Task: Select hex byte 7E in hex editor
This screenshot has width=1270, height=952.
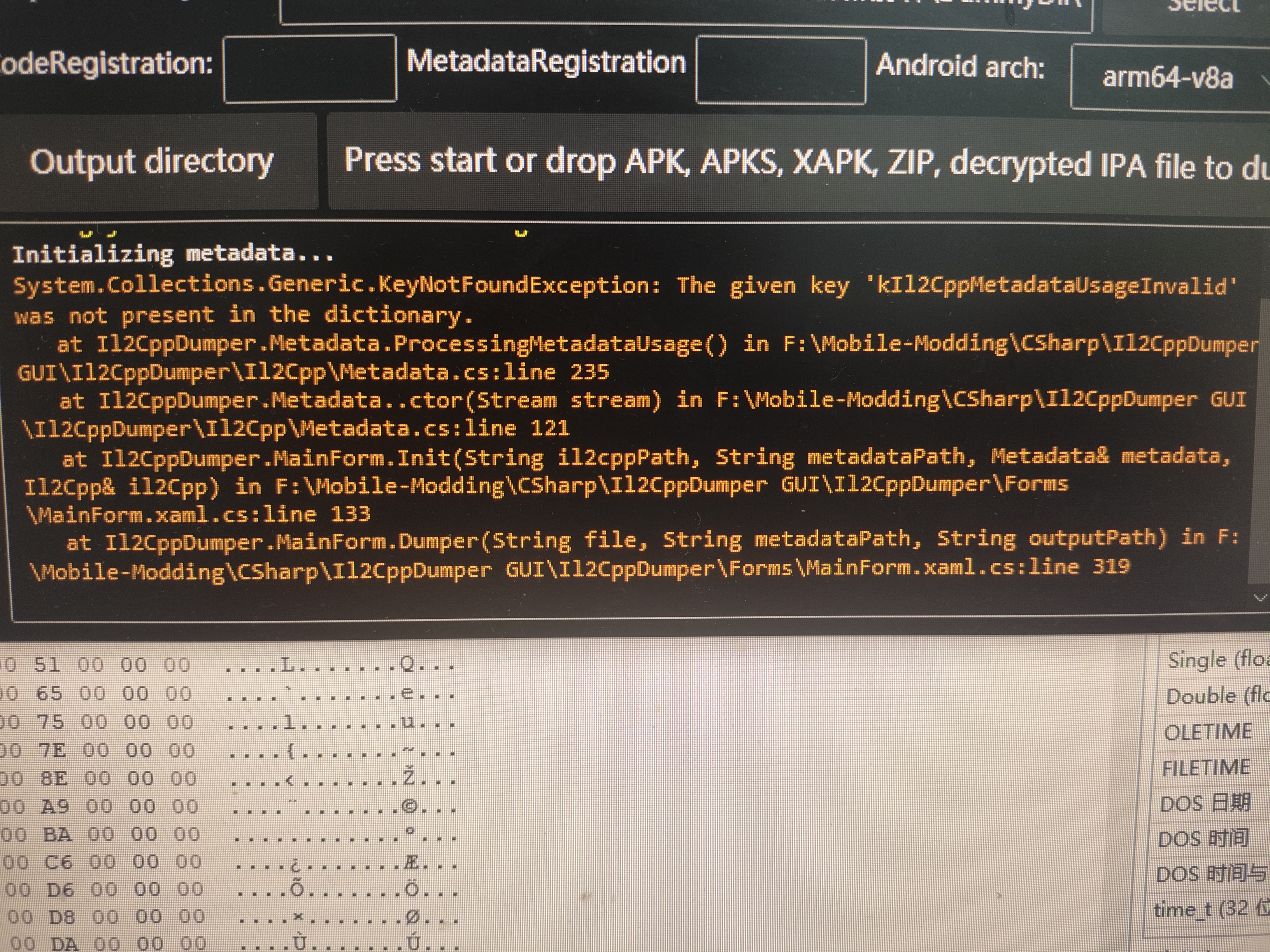Action: pyautogui.click(x=52, y=750)
